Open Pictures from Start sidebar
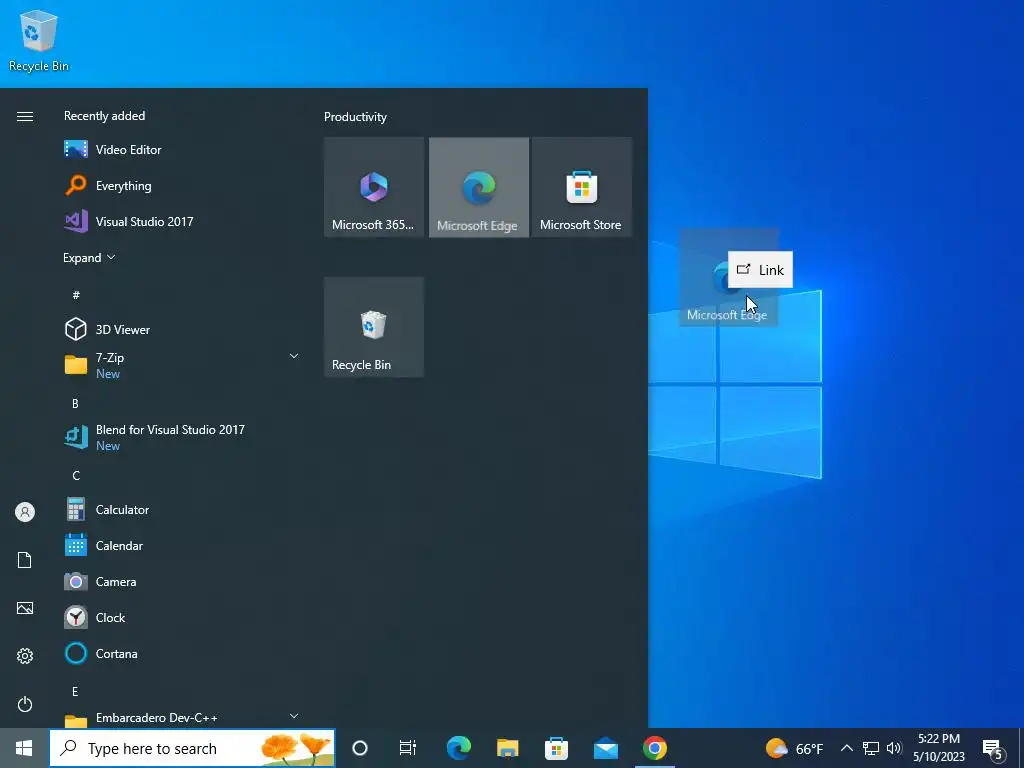This screenshot has width=1024, height=768. click(25, 608)
